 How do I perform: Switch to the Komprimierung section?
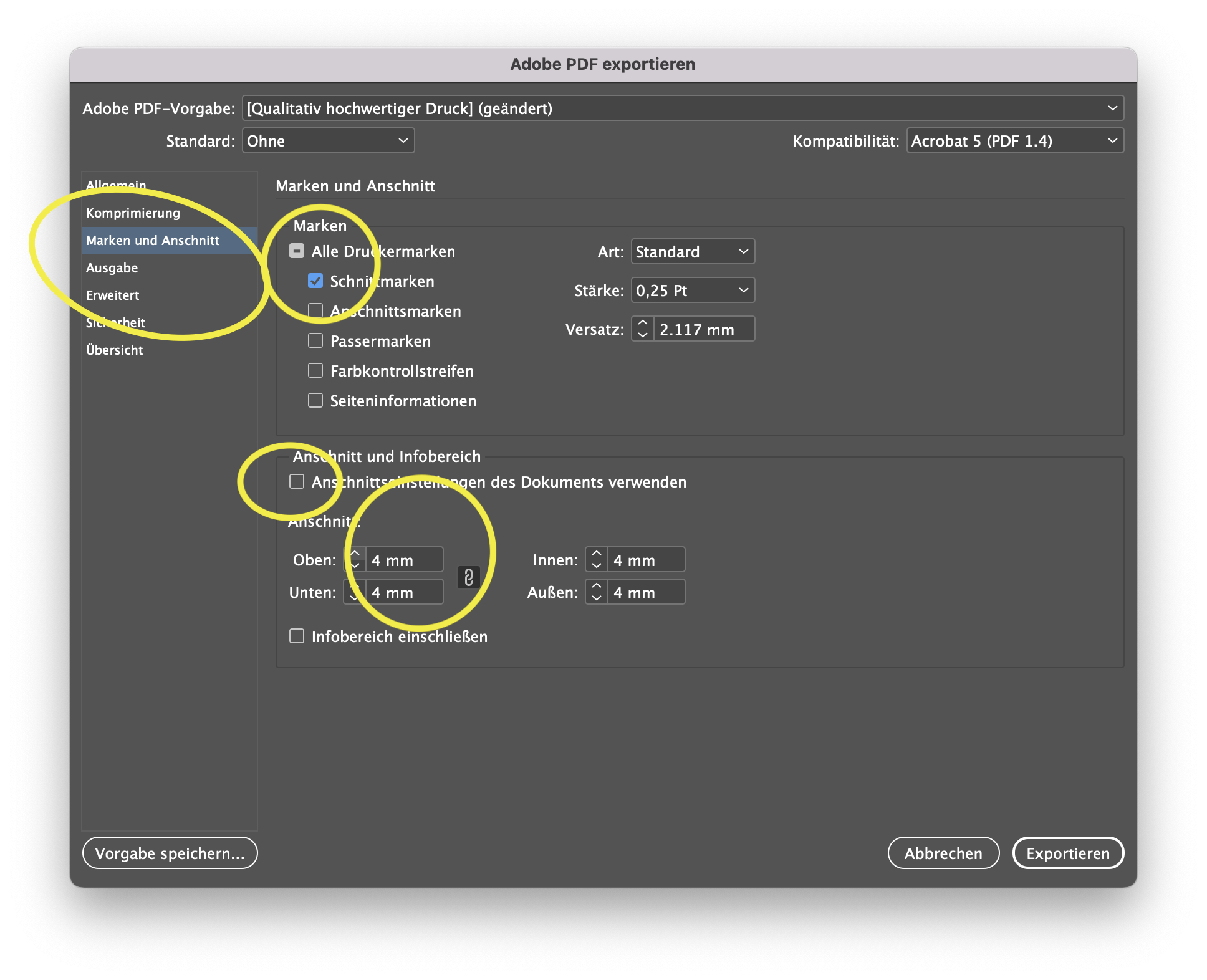pyautogui.click(x=133, y=213)
